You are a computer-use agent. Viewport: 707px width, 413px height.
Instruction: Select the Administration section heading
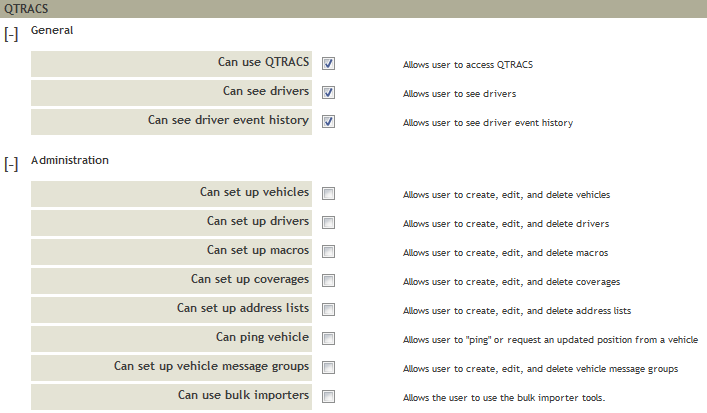[x=70, y=160]
